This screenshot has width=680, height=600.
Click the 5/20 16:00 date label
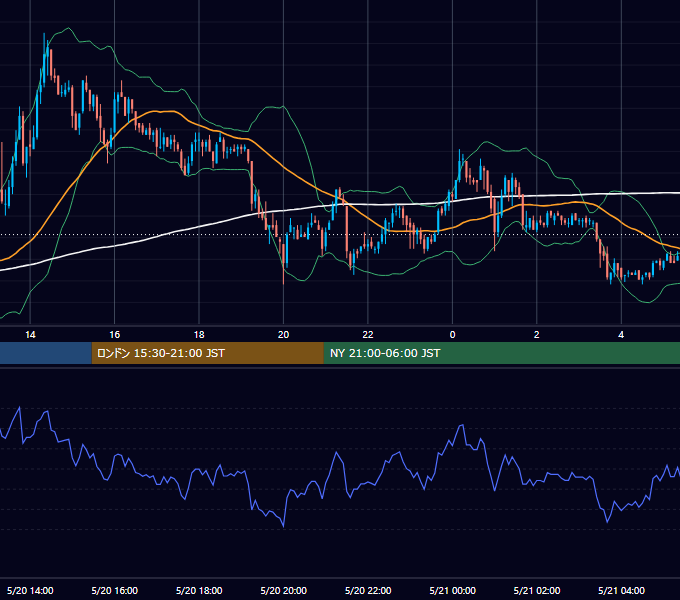(x=114, y=590)
